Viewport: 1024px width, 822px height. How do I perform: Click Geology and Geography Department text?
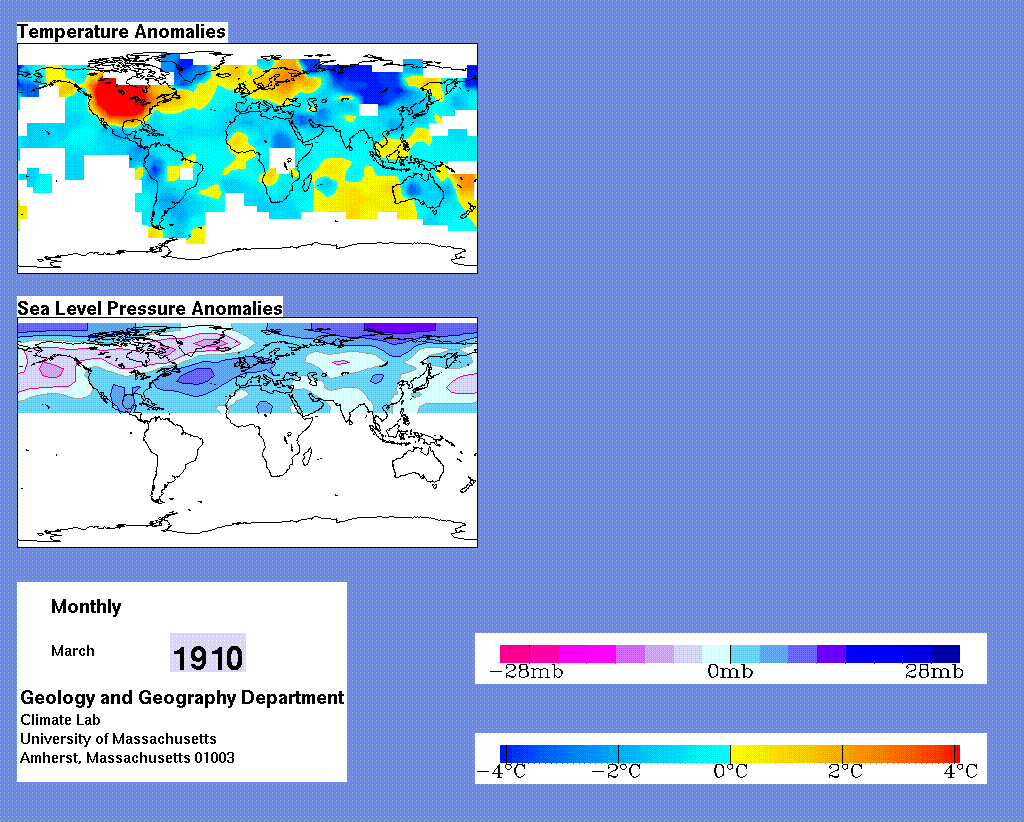pos(182,697)
